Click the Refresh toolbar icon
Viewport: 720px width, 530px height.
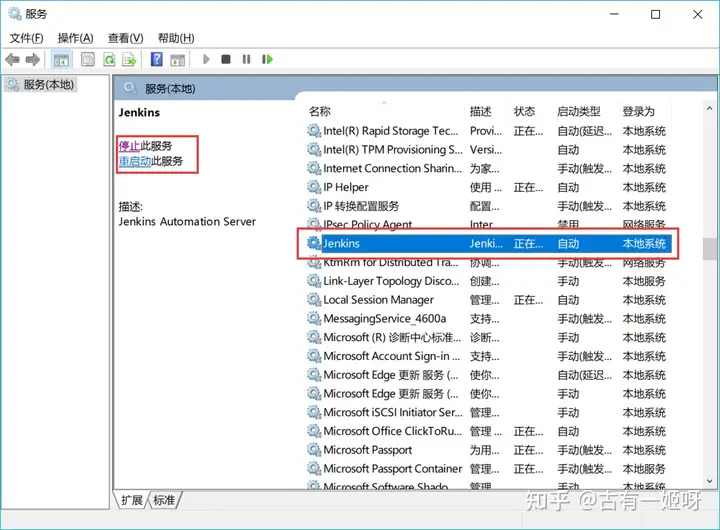coord(109,59)
